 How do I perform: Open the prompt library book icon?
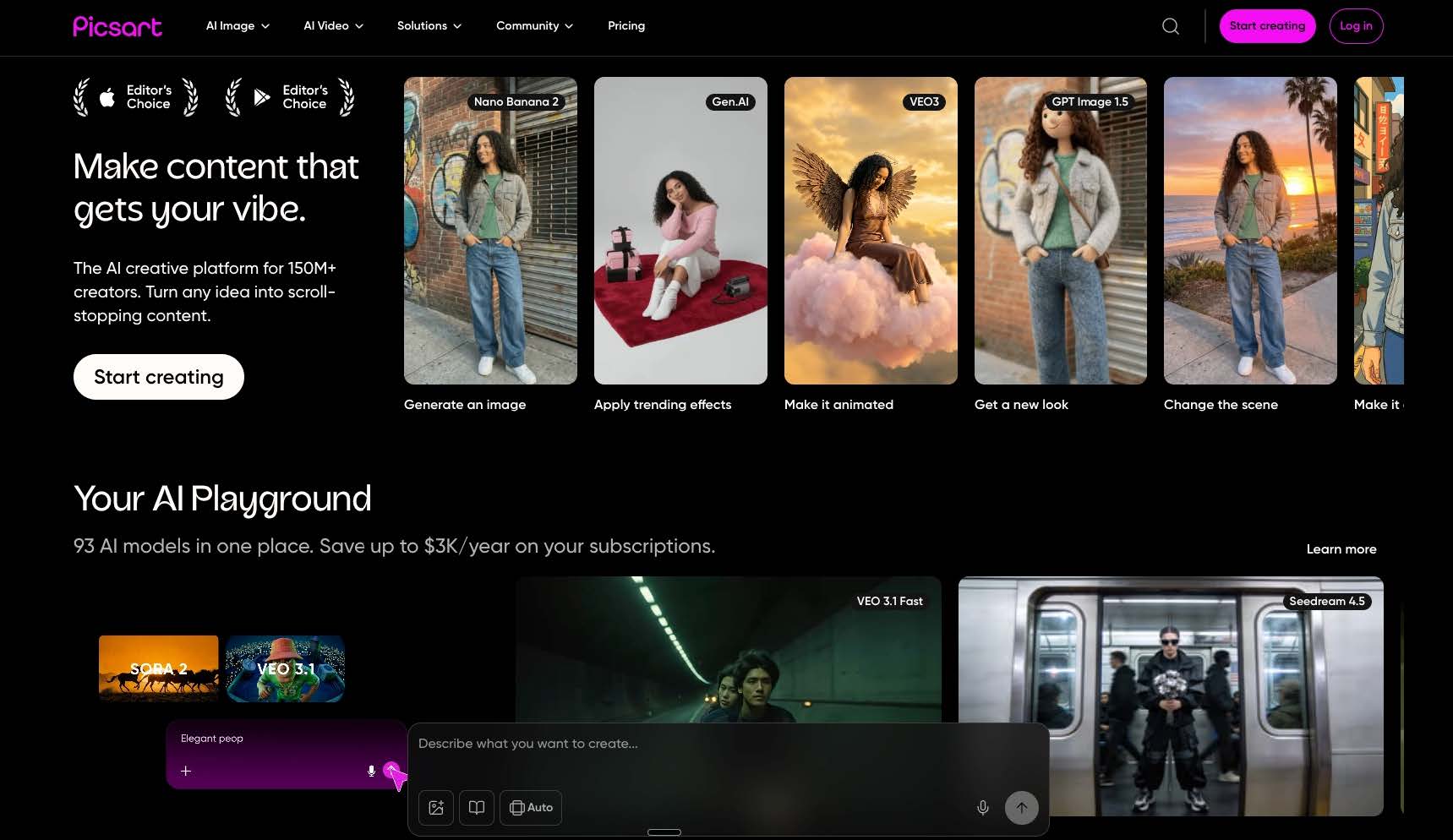pyautogui.click(x=477, y=808)
